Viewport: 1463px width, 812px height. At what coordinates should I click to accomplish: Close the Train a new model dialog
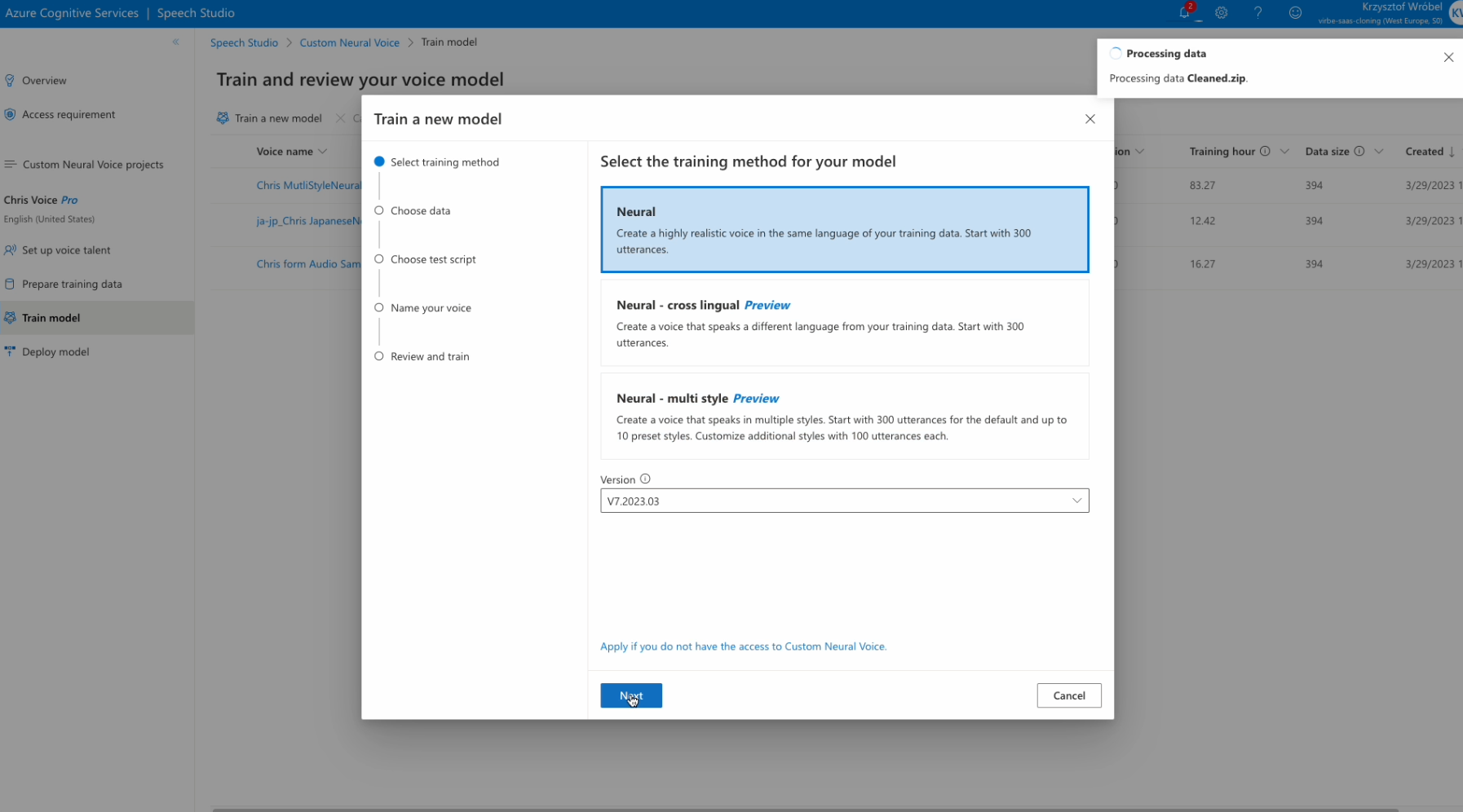1090,119
